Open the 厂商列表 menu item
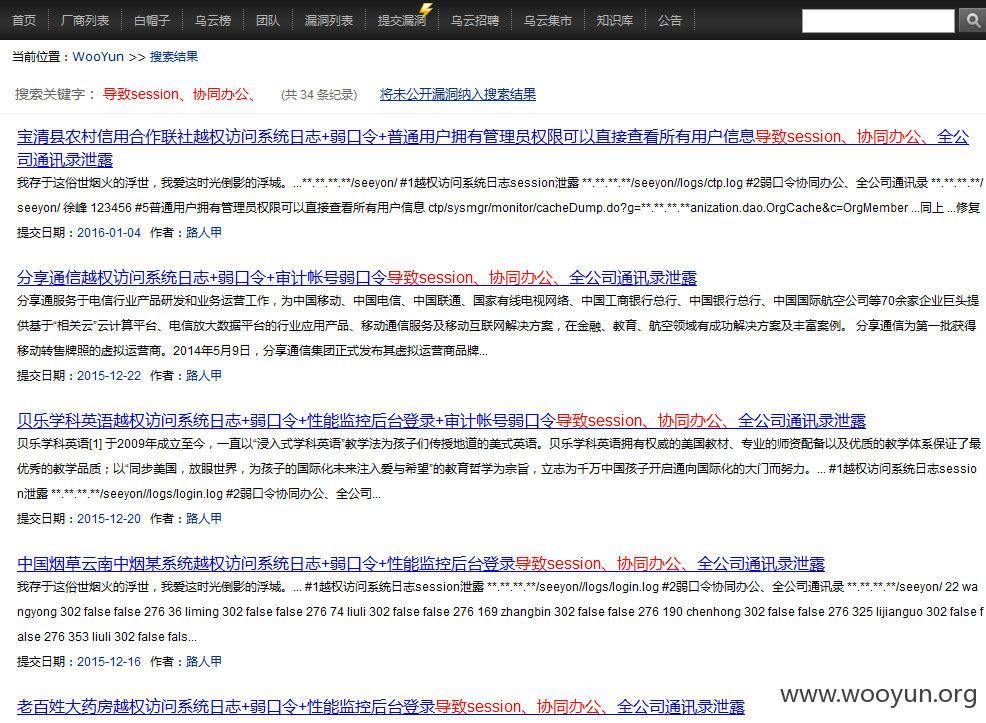This screenshot has width=986, height=723. 85,21
